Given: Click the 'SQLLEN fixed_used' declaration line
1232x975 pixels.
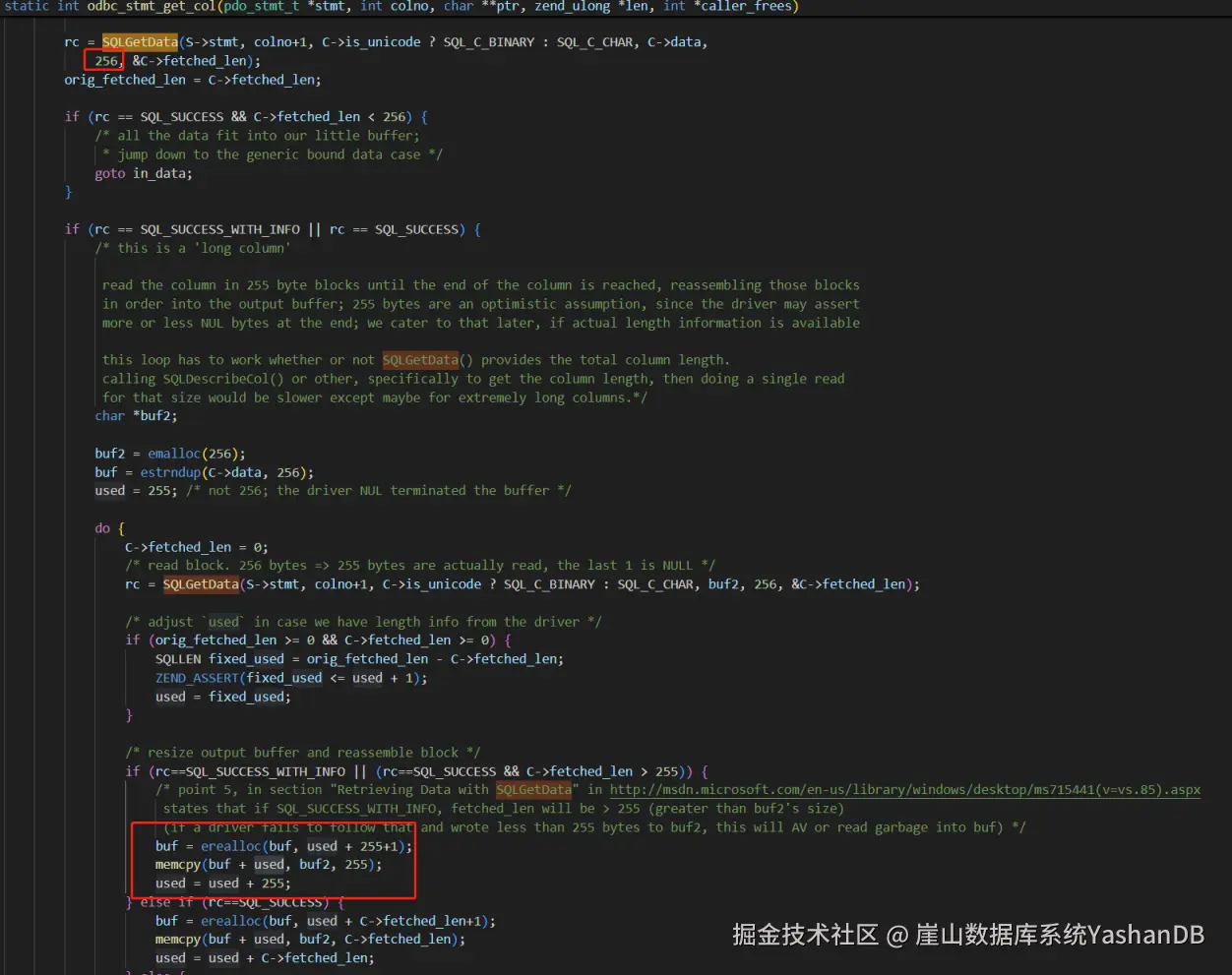Looking at the screenshot, I should point(359,659).
